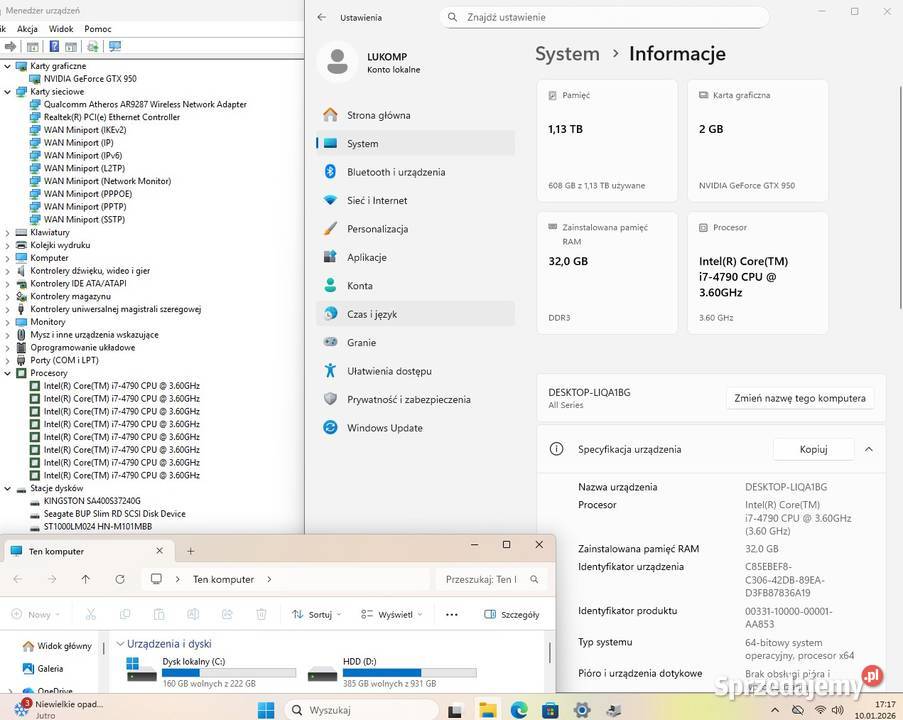
Task: Collapse Karty graficzne tree node
Action: pos(7,66)
